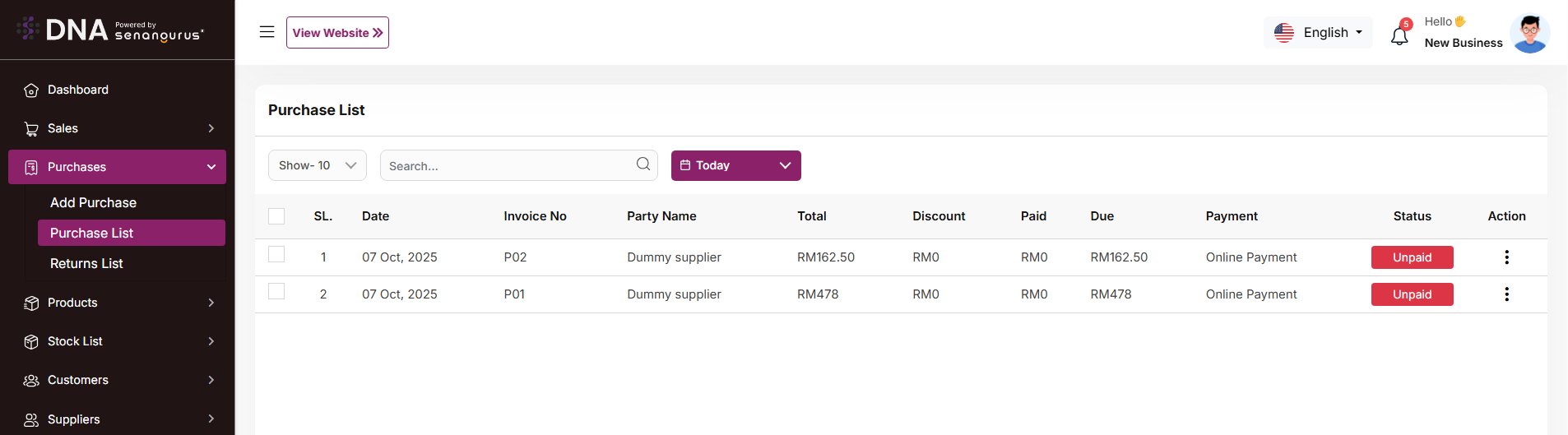Open the Show- 10 rows dropdown
This screenshot has width=1568, height=435.
pyautogui.click(x=317, y=165)
